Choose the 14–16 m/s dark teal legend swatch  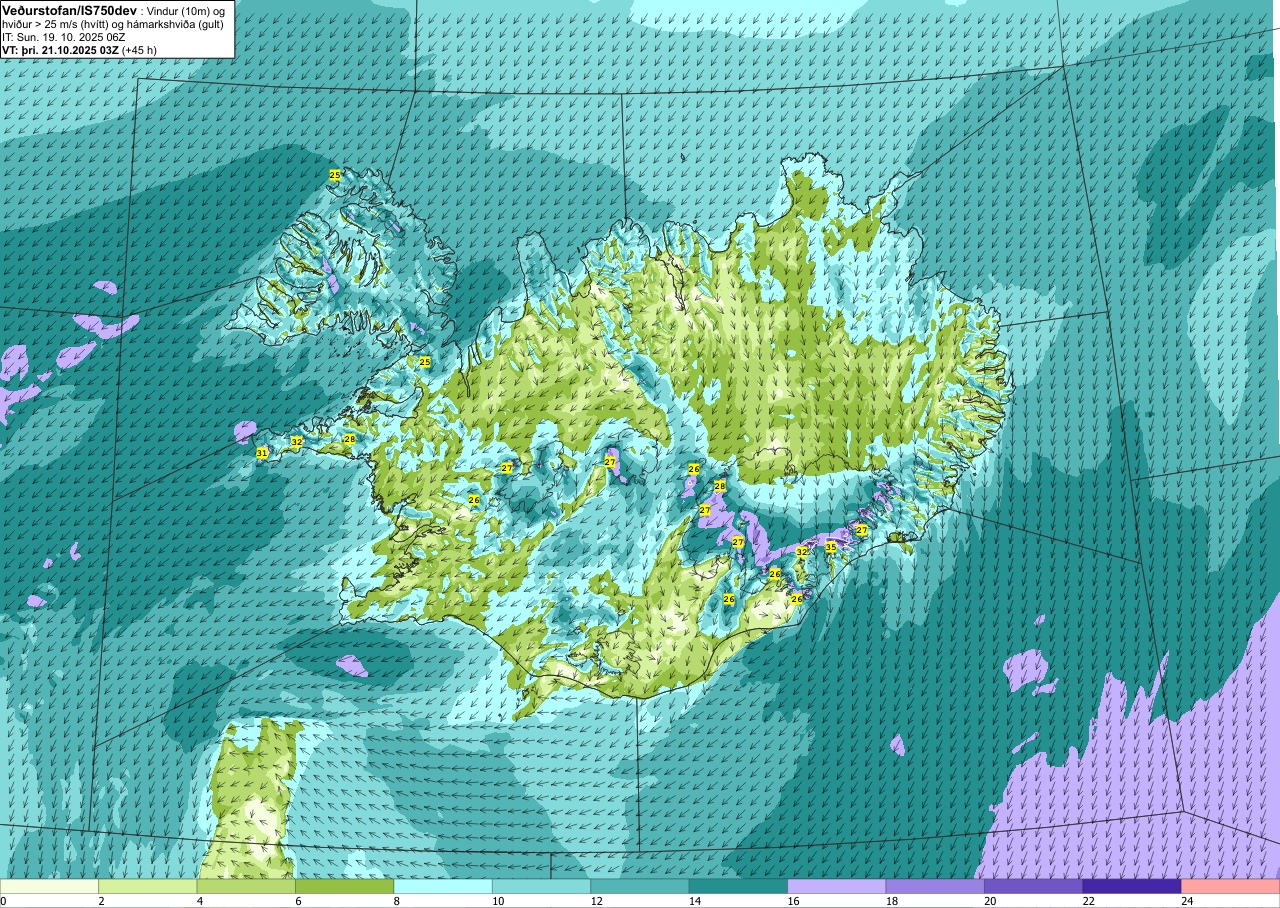(x=738, y=887)
